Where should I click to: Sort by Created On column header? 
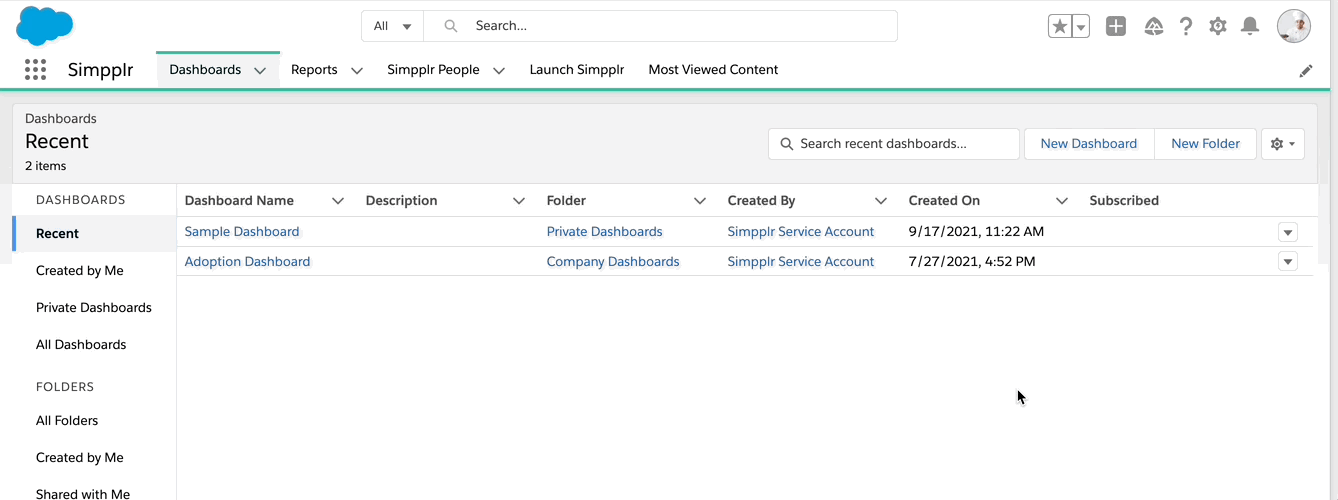click(x=944, y=201)
